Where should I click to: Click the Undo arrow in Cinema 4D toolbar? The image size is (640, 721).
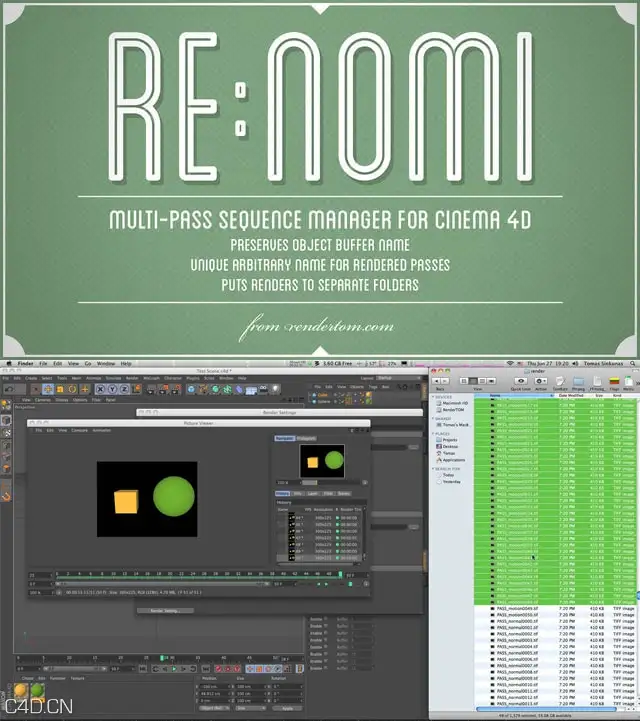(x=10, y=389)
